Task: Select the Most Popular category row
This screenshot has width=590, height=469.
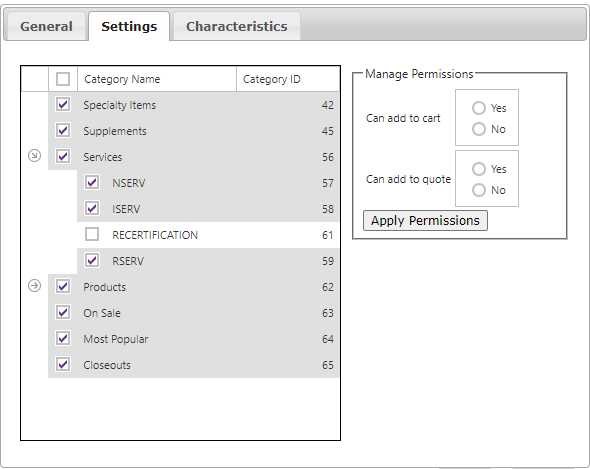Action: click(x=194, y=339)
